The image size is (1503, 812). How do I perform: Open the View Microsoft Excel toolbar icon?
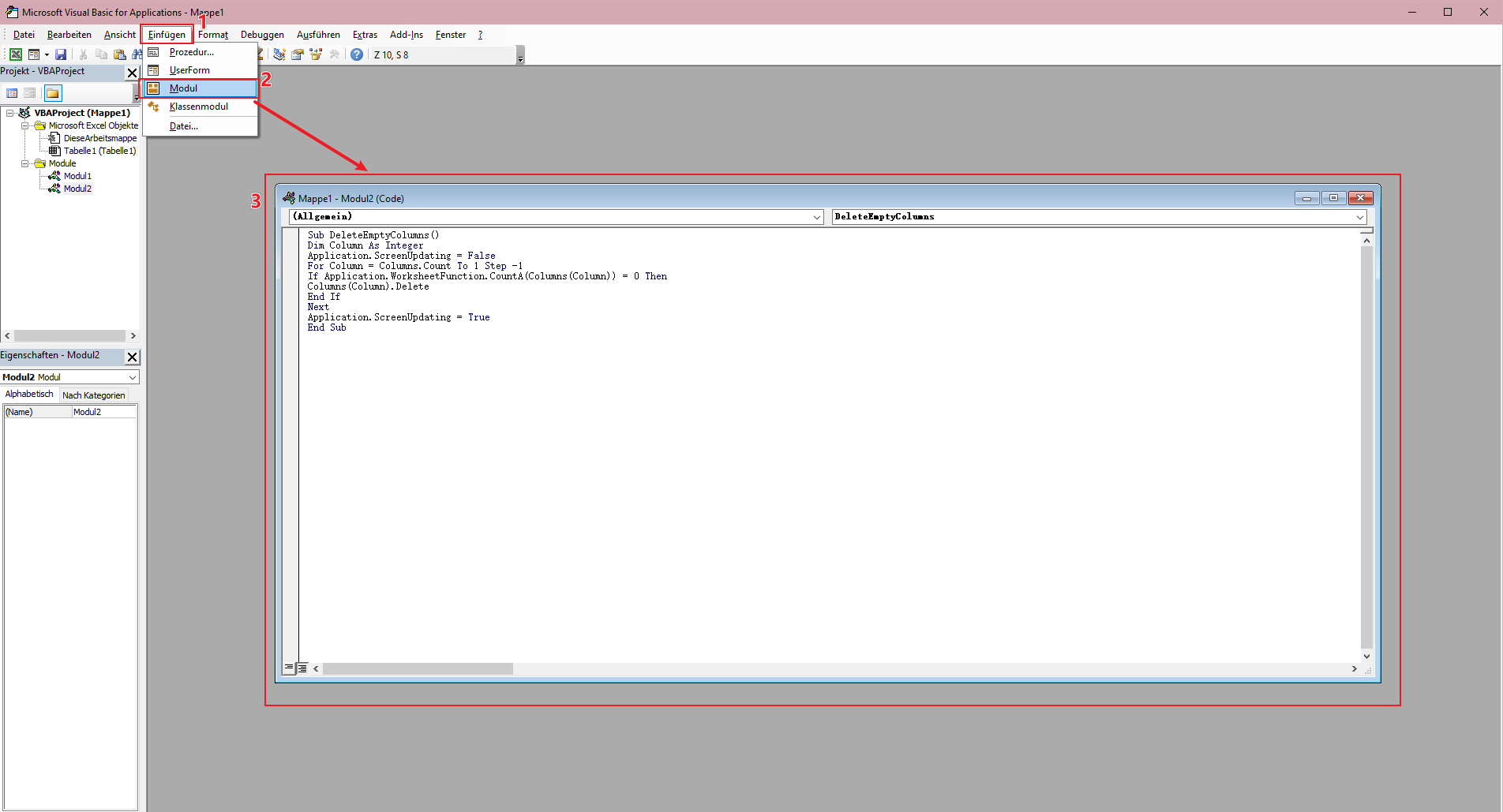(16, 54)
